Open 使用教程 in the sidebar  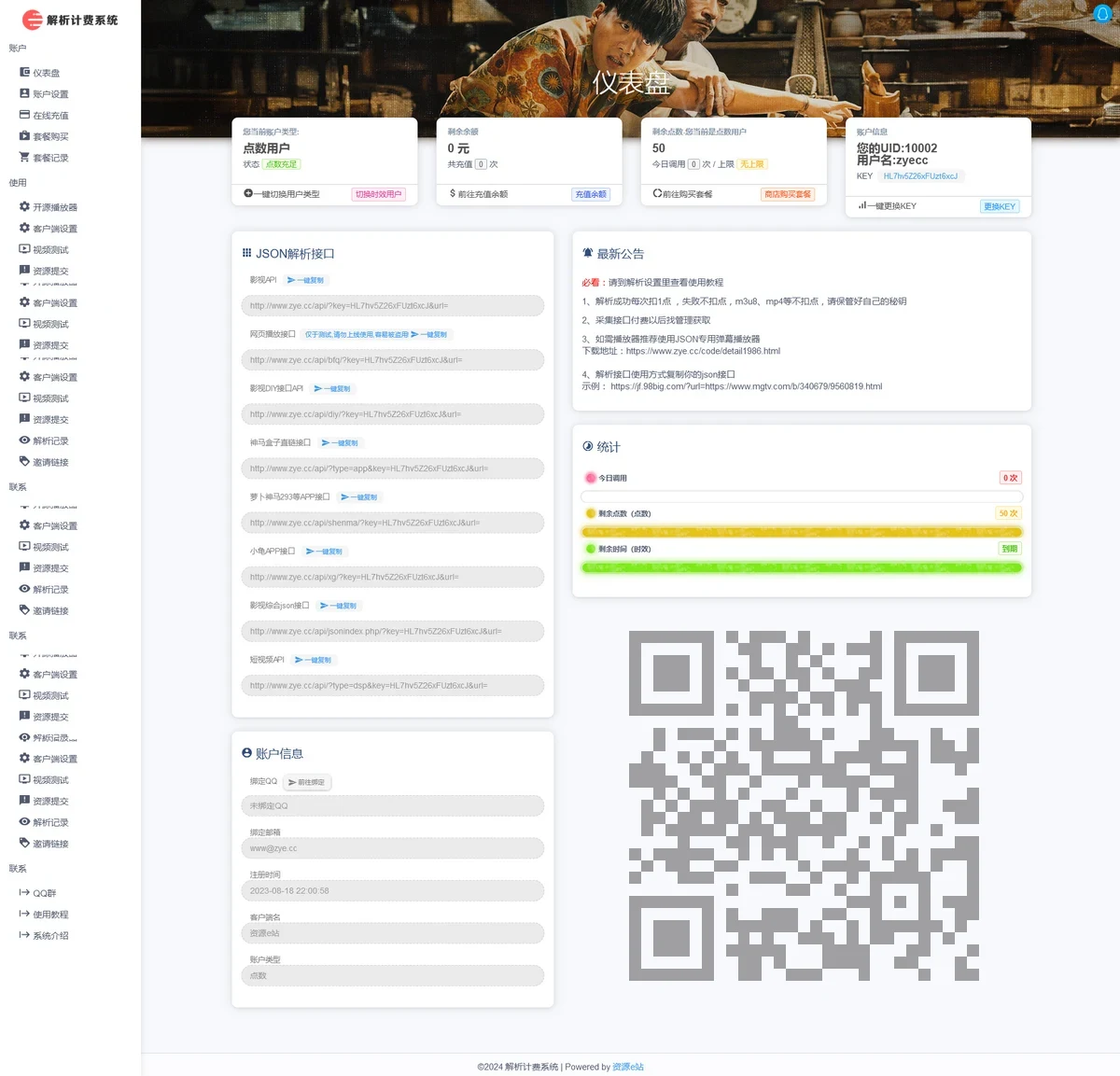tap(50, 915)
